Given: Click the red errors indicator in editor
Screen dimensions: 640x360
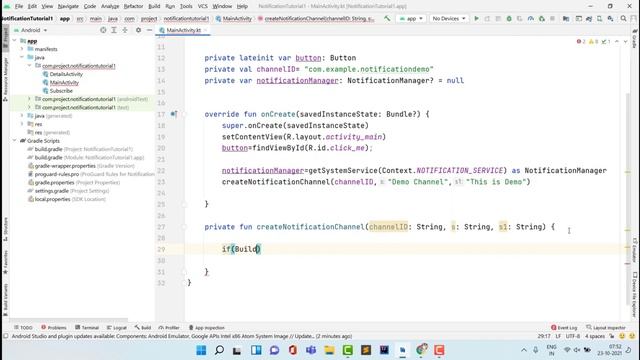Looking at the screenshot, I should point(581,42).
